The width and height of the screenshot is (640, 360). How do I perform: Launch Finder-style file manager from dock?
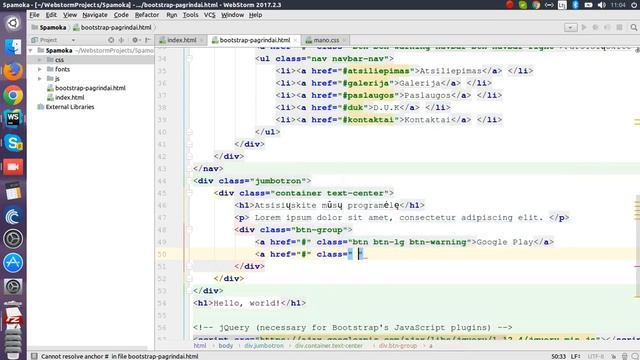click(13, 47)
